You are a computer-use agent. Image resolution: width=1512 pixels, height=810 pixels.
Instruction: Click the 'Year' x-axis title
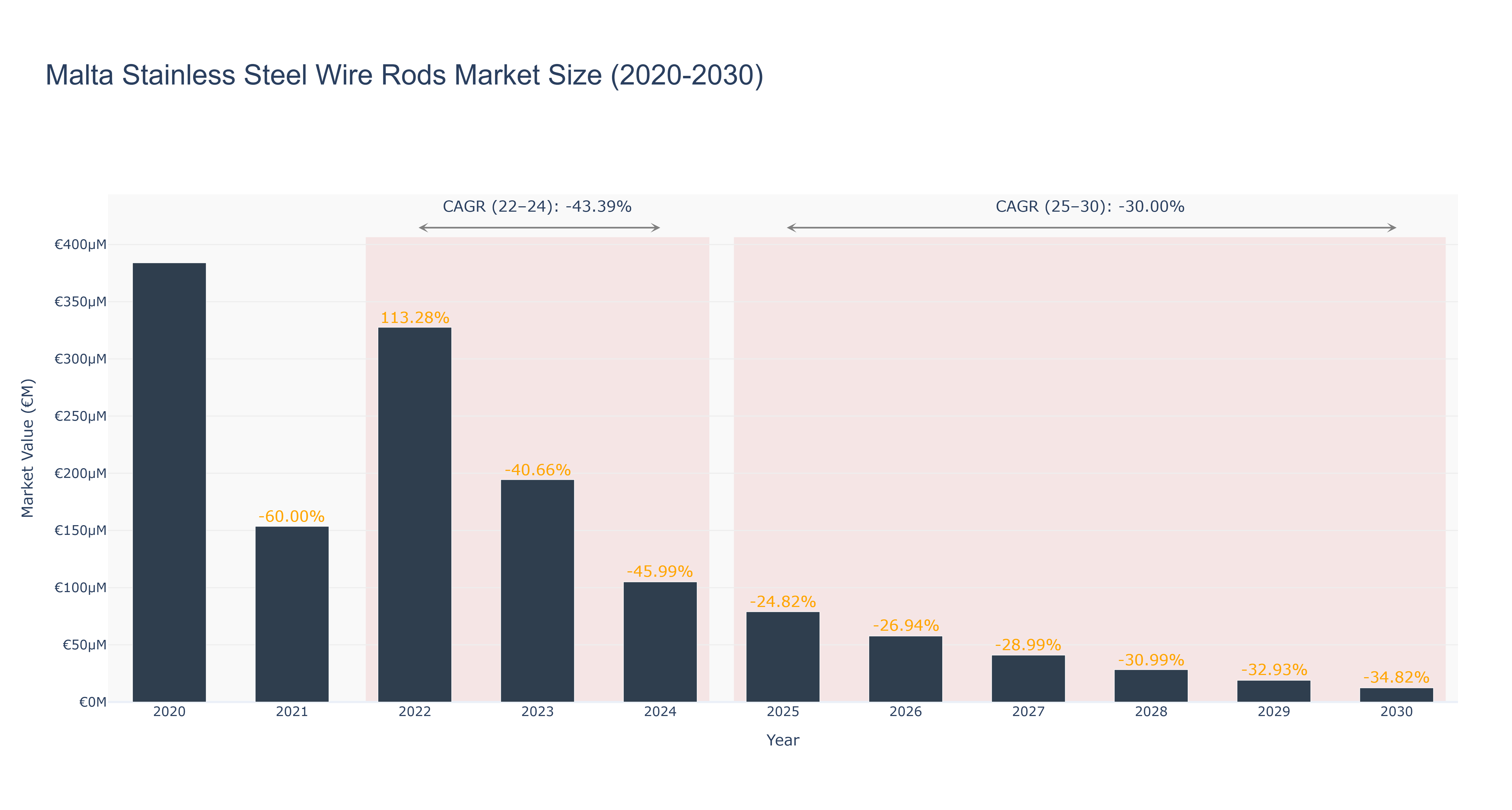point(782,740)
